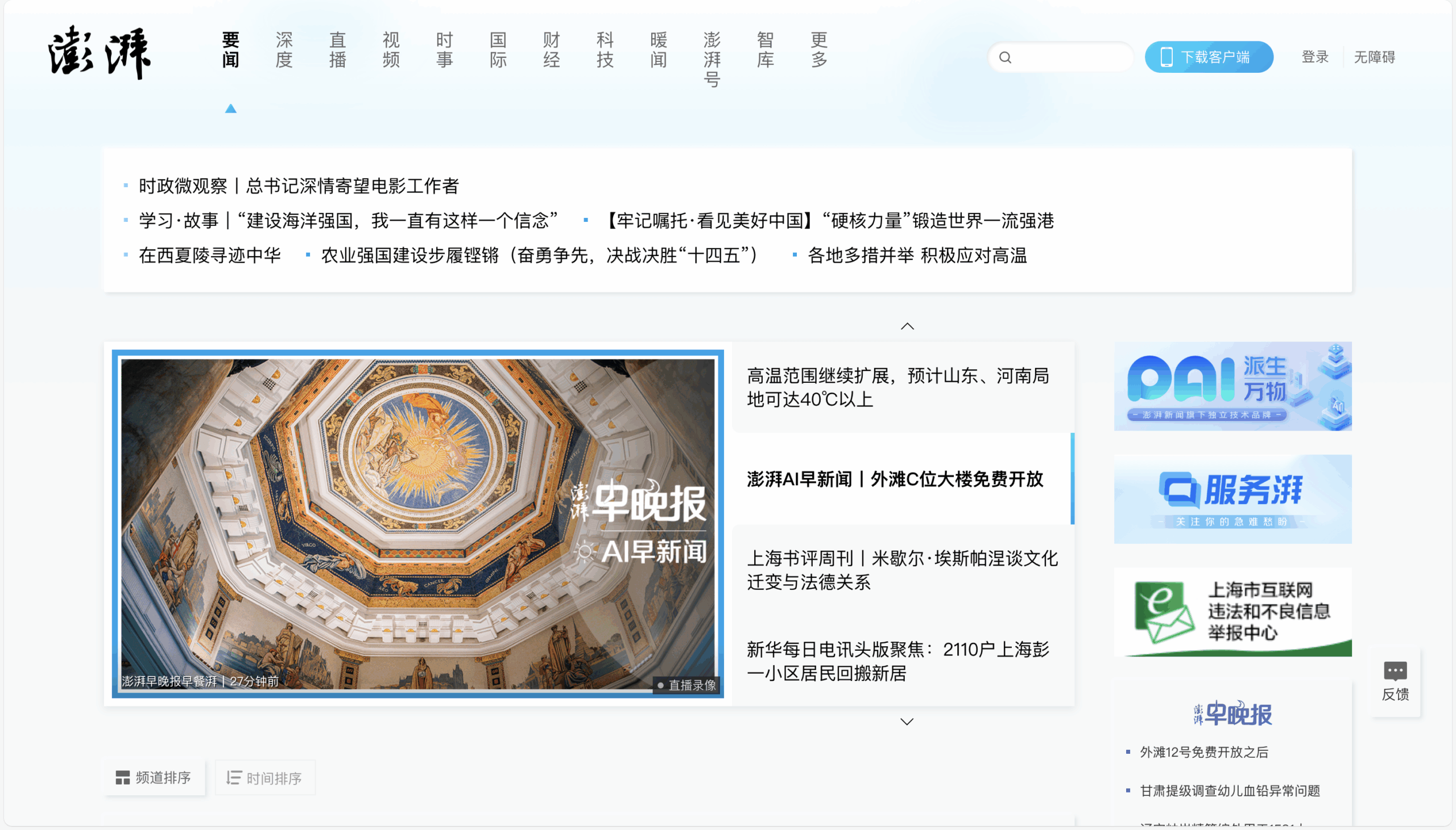The width and height of the screenshot is (1456, 830).
Task: Open 牢记嘱托·看见美好中国 headline
Action: [827, 221]
